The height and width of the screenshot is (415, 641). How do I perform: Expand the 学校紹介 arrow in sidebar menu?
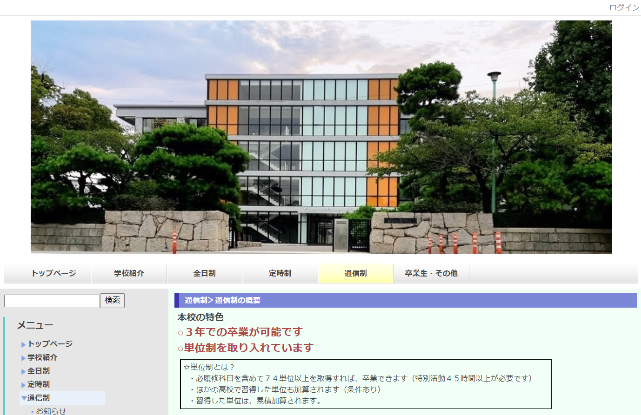(x=23, y=358)
